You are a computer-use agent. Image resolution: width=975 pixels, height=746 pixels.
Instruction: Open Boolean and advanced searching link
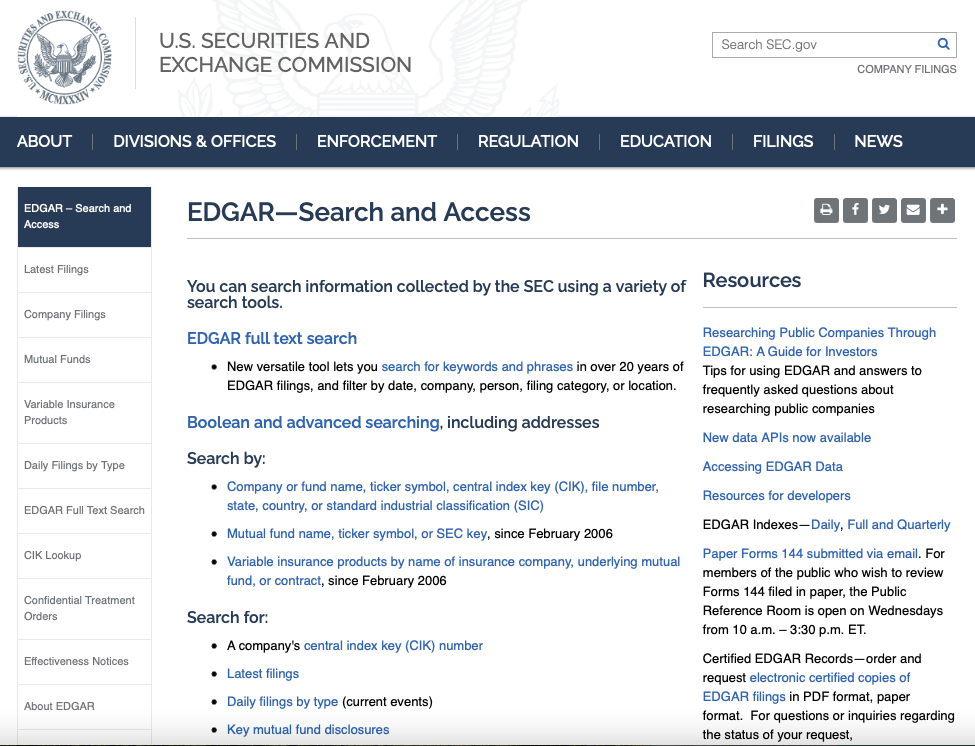click(313, 422)
